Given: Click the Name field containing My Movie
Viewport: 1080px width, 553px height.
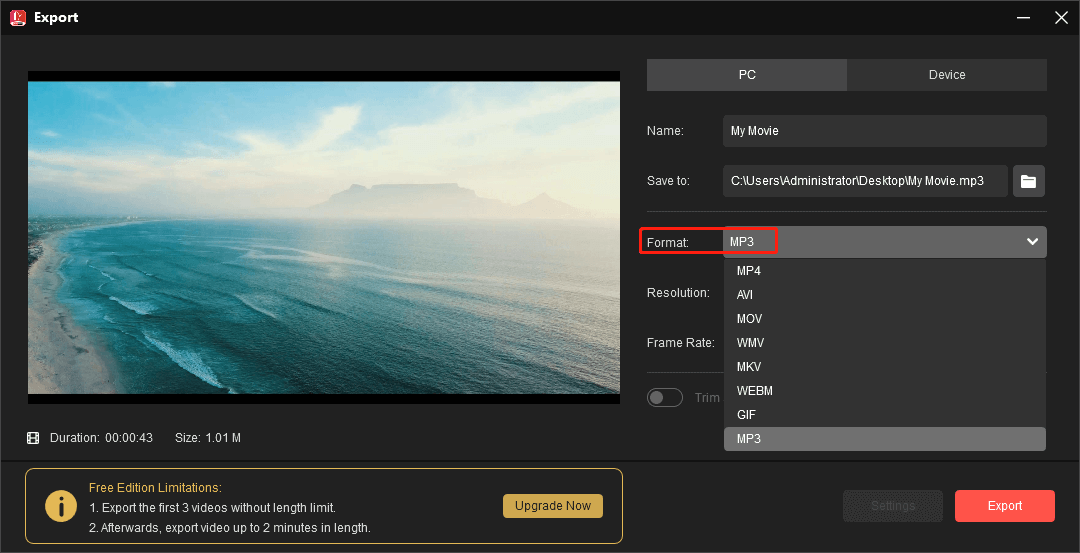Looking at the screenshot, I should click(x=885, y=131).
